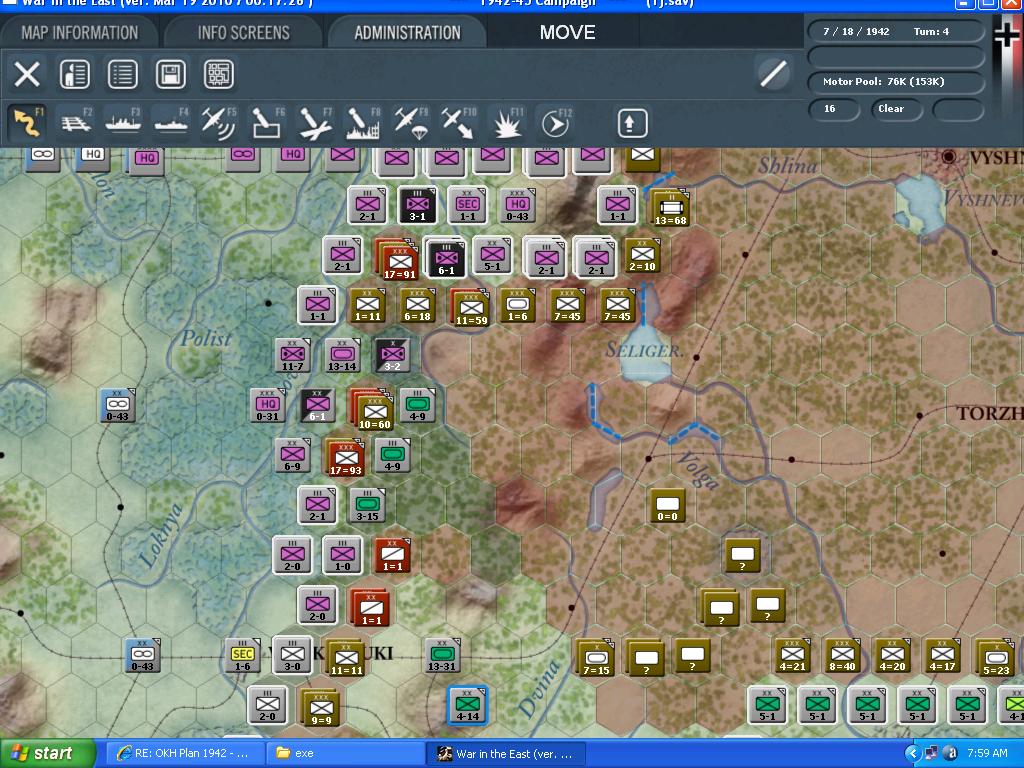Screen dimensions: 1024x768
Task: Select the red 17=91 unit stack
Action: coord(398,260)
